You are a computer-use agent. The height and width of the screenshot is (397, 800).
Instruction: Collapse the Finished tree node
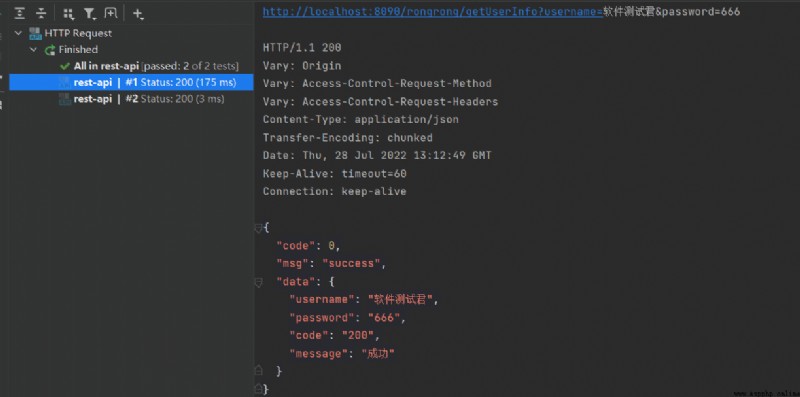(x=34, y=49)
